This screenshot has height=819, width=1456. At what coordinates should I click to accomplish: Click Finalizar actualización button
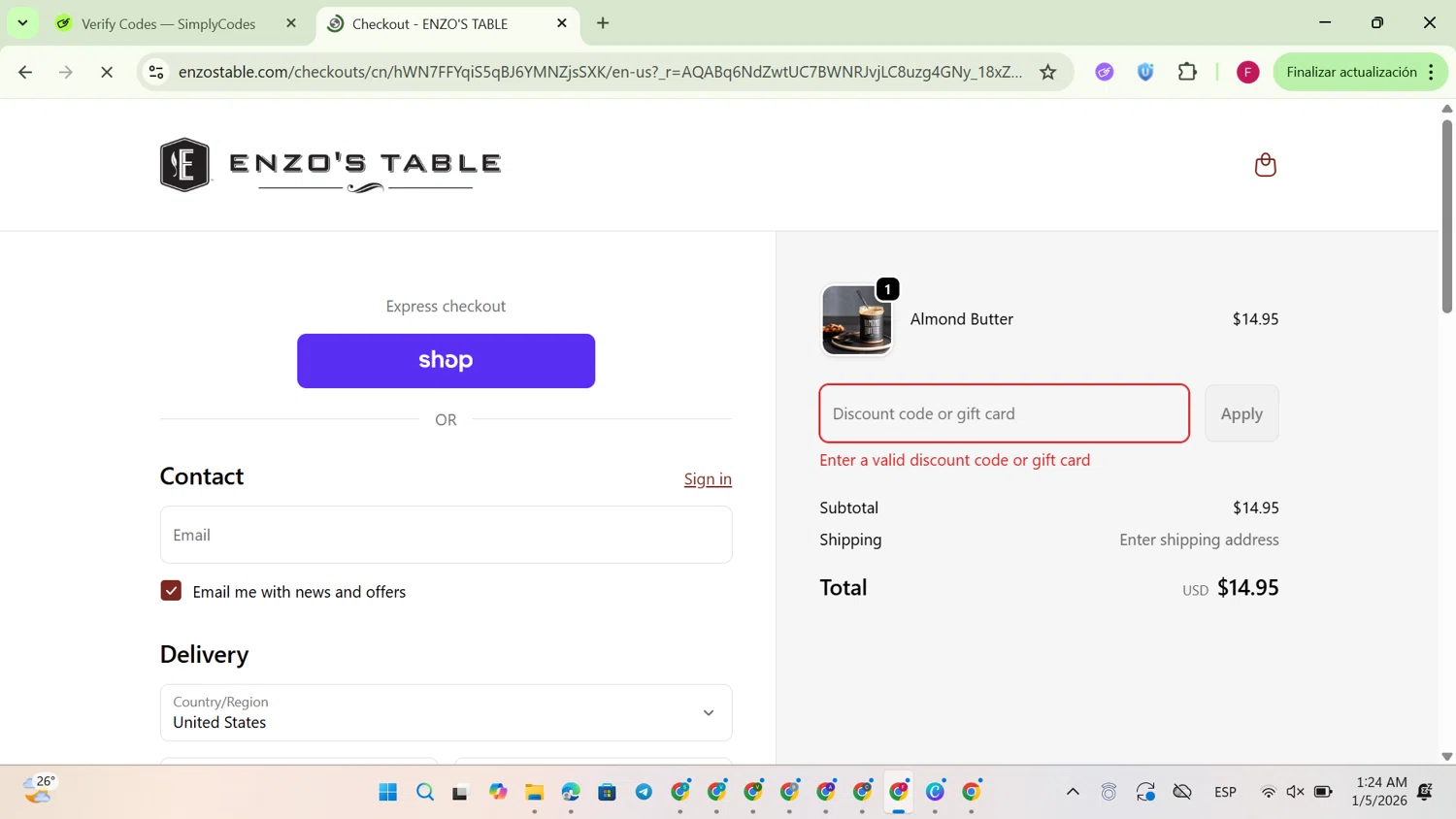point(1351,72)
